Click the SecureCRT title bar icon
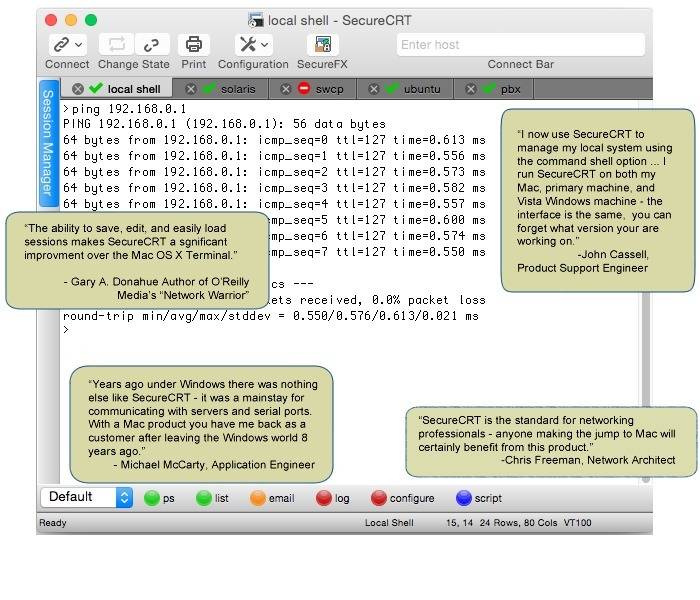700x600 pixels. point(256,20)
